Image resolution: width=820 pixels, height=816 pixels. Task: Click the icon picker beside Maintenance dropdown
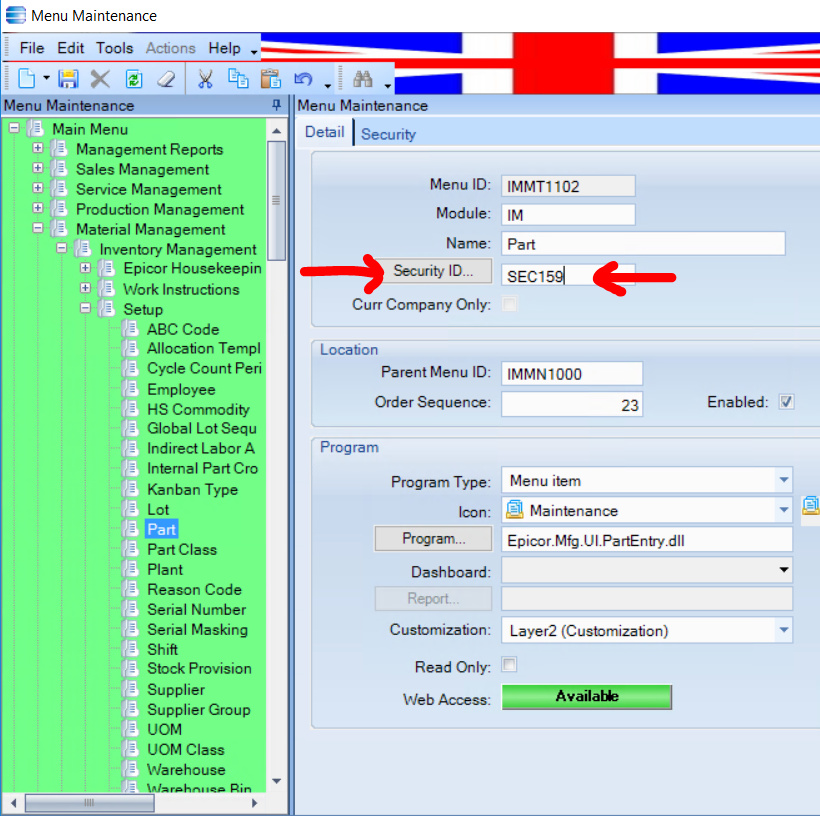[x=811, y=506]
